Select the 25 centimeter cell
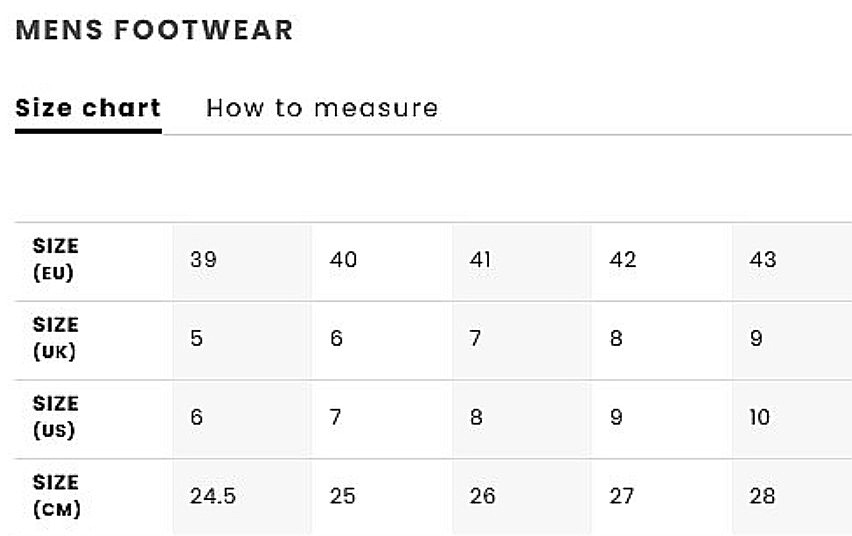Screen dimensions: 852x536 tap(382, 497)
